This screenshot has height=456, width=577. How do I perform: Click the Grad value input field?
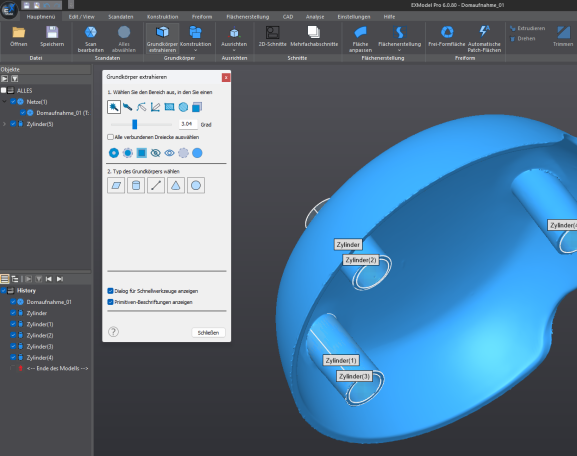[x=188, y=124]
